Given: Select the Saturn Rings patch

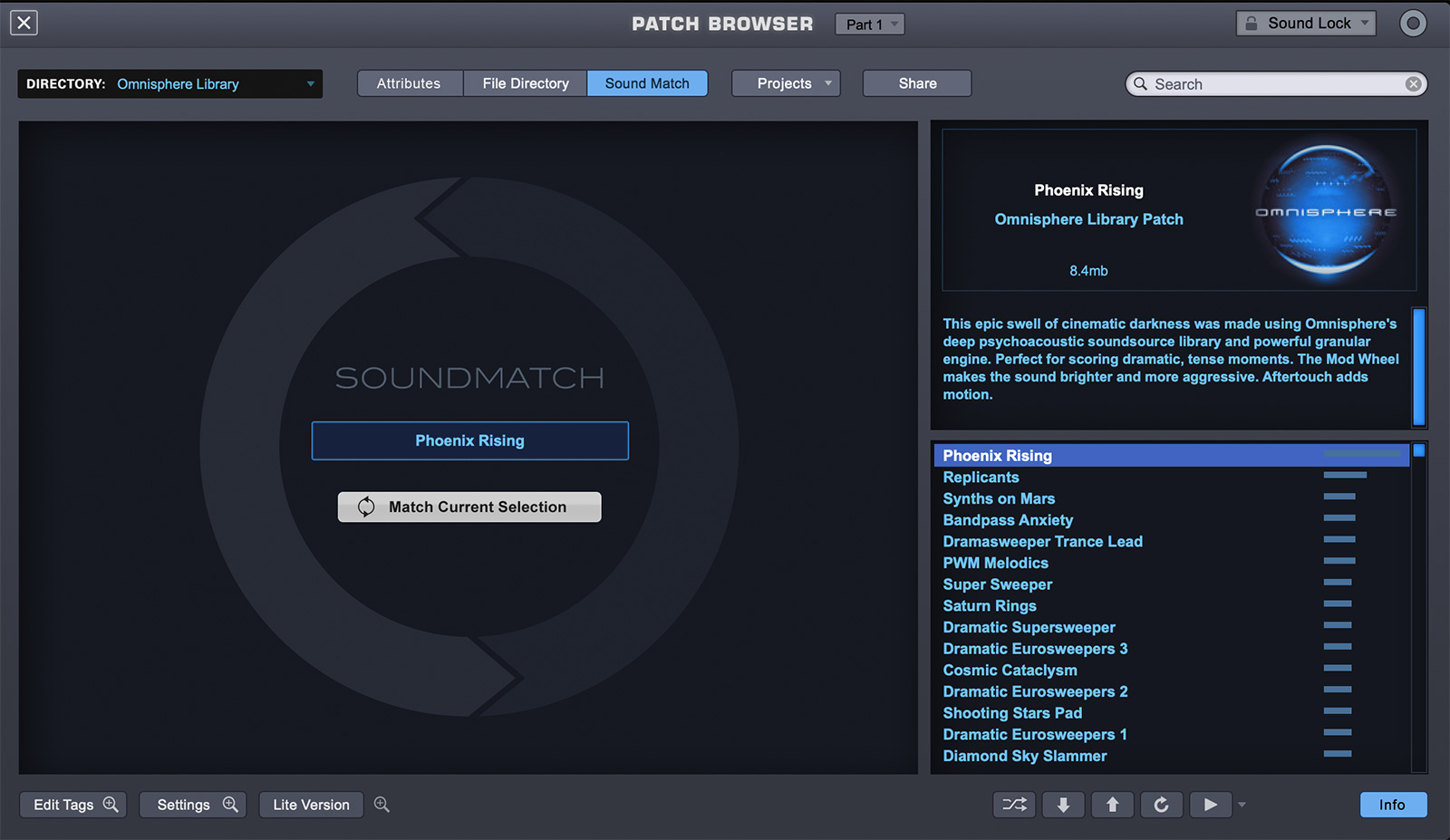Looking at the screenshot, I should pyautogui.click(x=1171, y=606).
